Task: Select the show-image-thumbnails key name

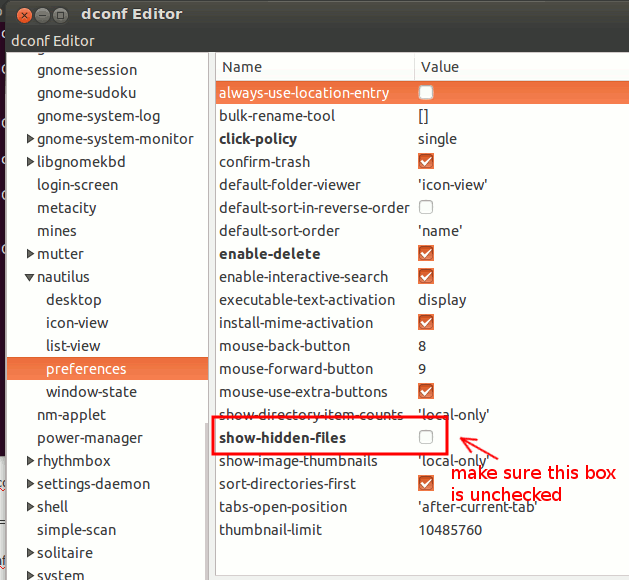Action: (298, 461)
